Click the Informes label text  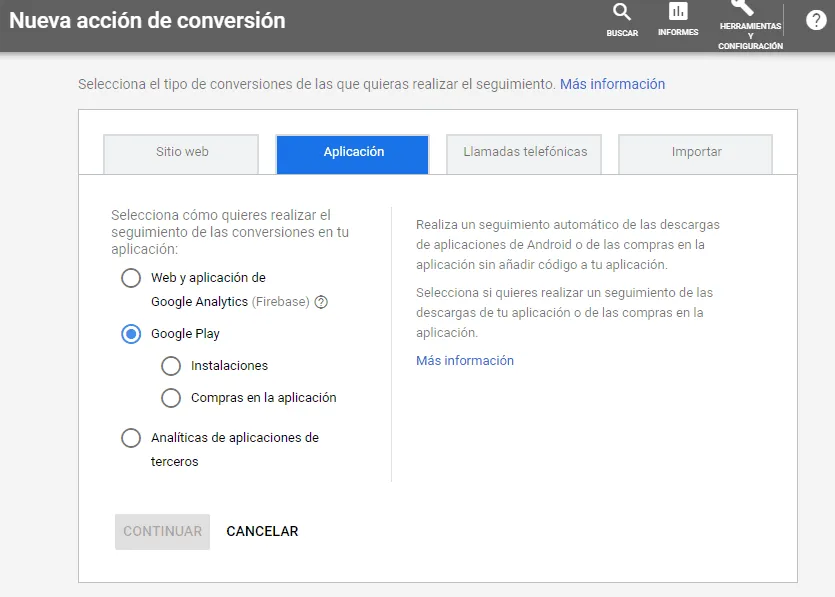pos(678,32)
